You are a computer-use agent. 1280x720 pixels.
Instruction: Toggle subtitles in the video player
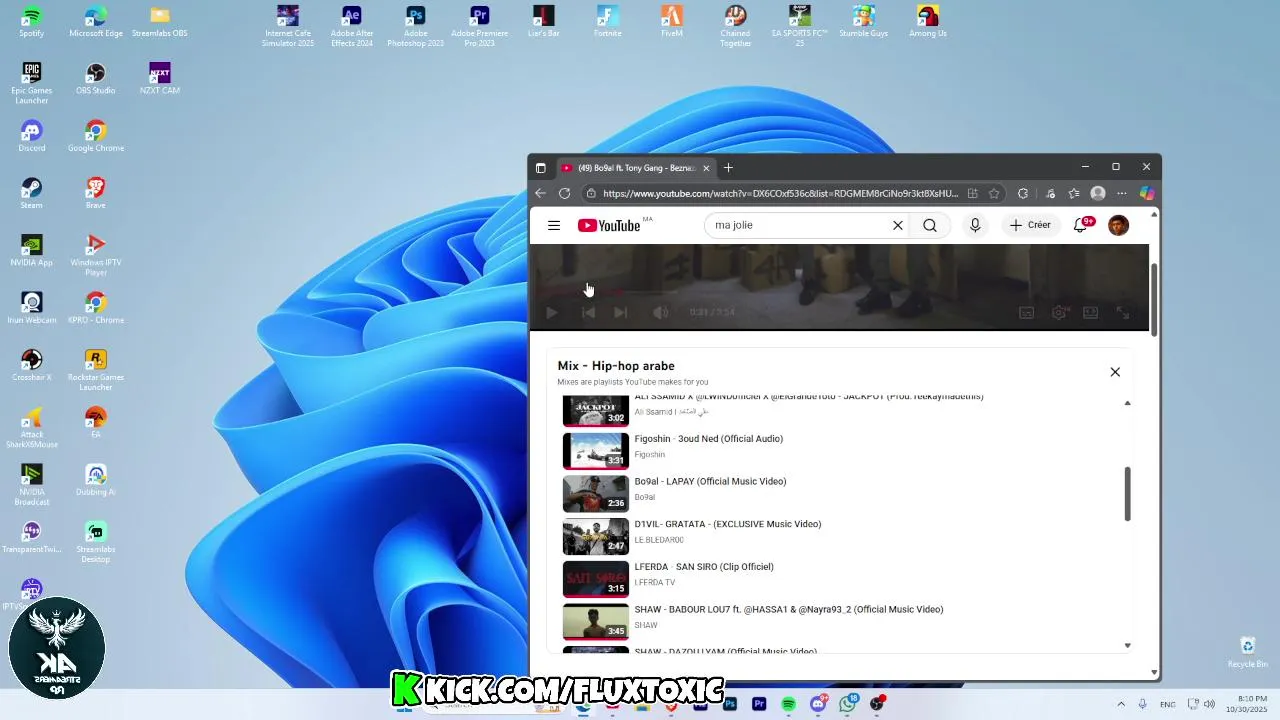pyautogui.click(x=1026, y=313)
